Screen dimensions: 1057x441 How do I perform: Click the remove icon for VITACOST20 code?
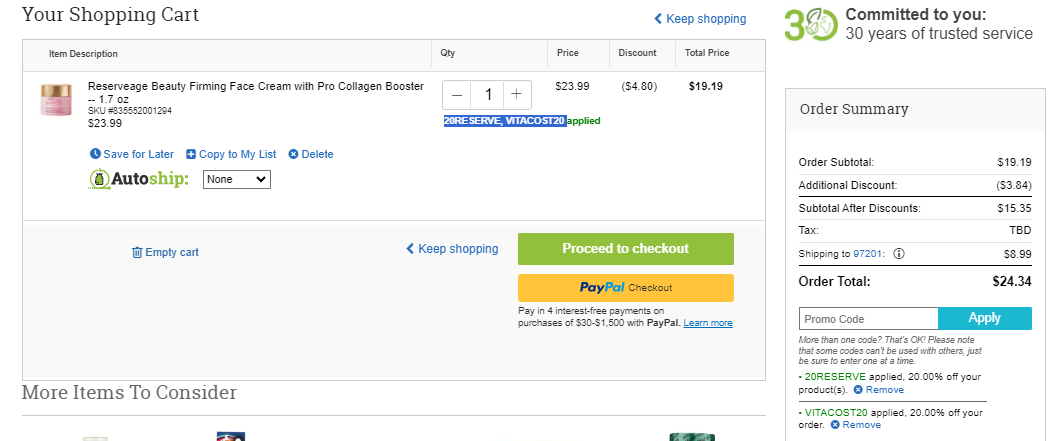tap(835, 425)
